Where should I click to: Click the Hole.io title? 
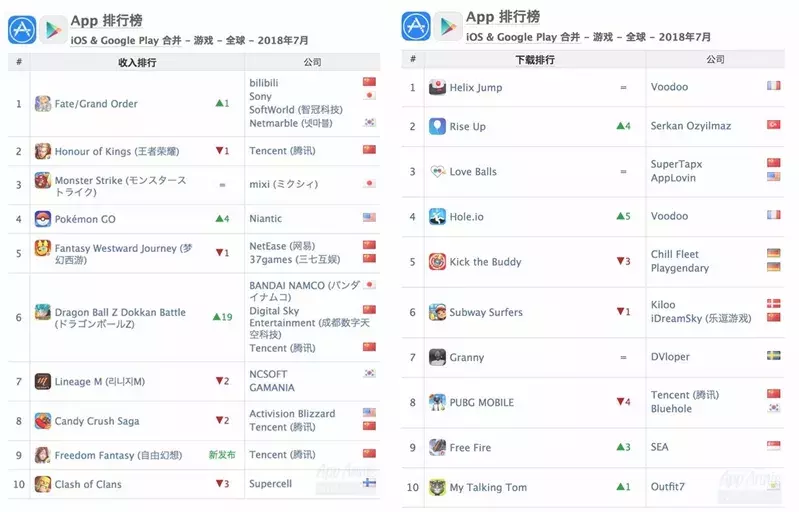coord(467,217)
